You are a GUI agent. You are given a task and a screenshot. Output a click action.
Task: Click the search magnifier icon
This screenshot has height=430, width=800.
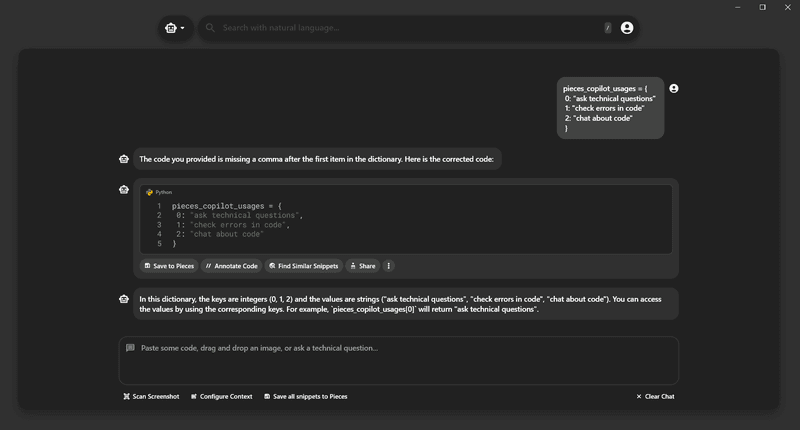210,28
